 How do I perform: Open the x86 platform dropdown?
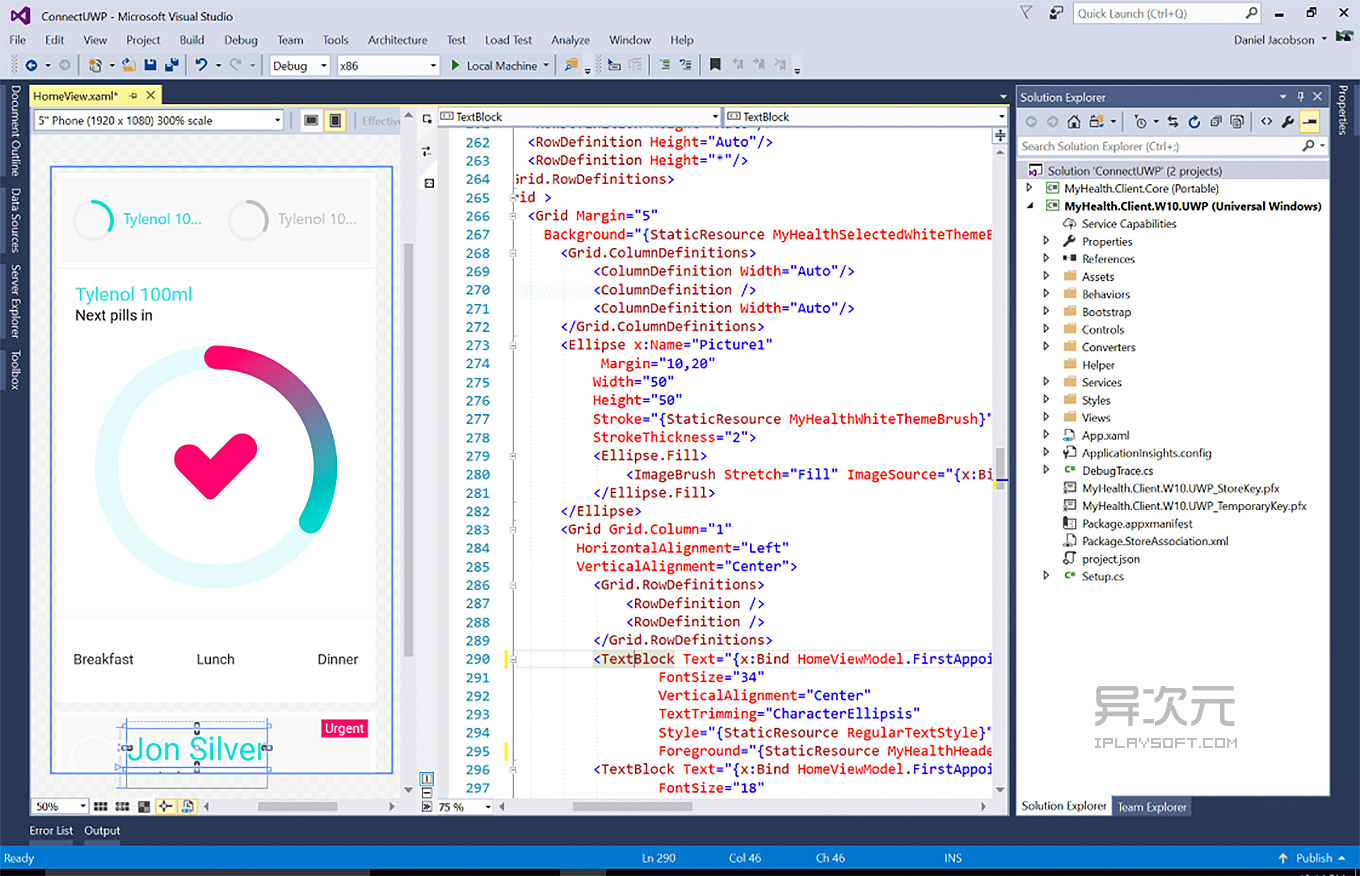coord(432,65)
